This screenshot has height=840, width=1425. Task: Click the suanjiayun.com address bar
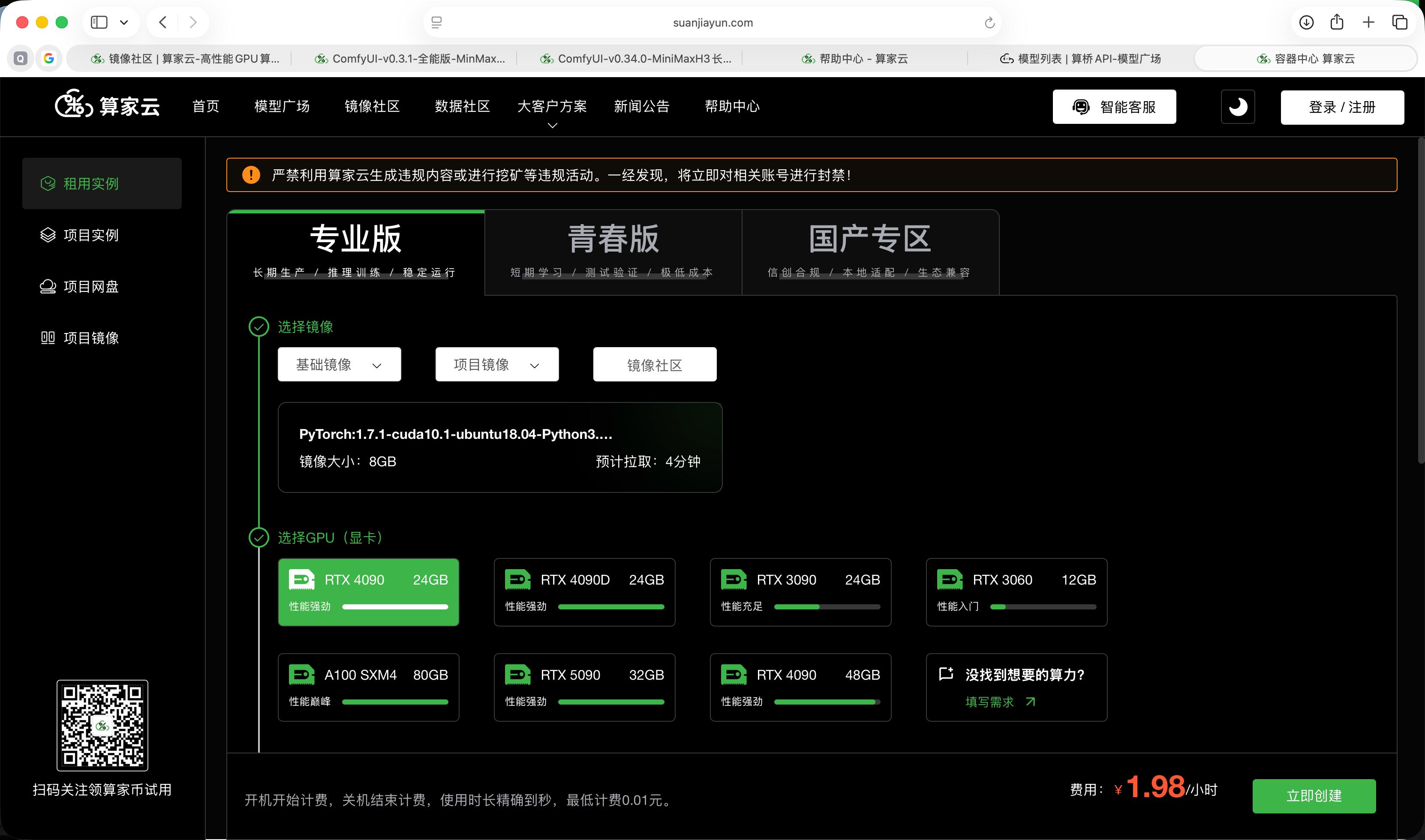click(x=712, y=23)
